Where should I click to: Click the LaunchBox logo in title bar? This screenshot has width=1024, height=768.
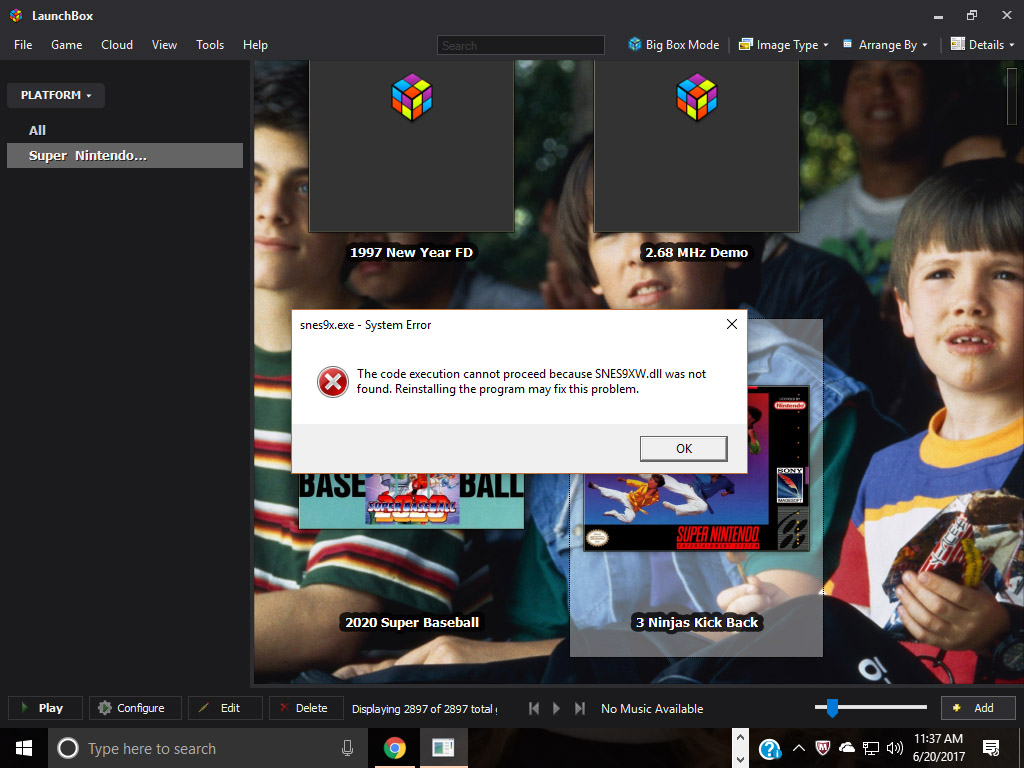16,16
